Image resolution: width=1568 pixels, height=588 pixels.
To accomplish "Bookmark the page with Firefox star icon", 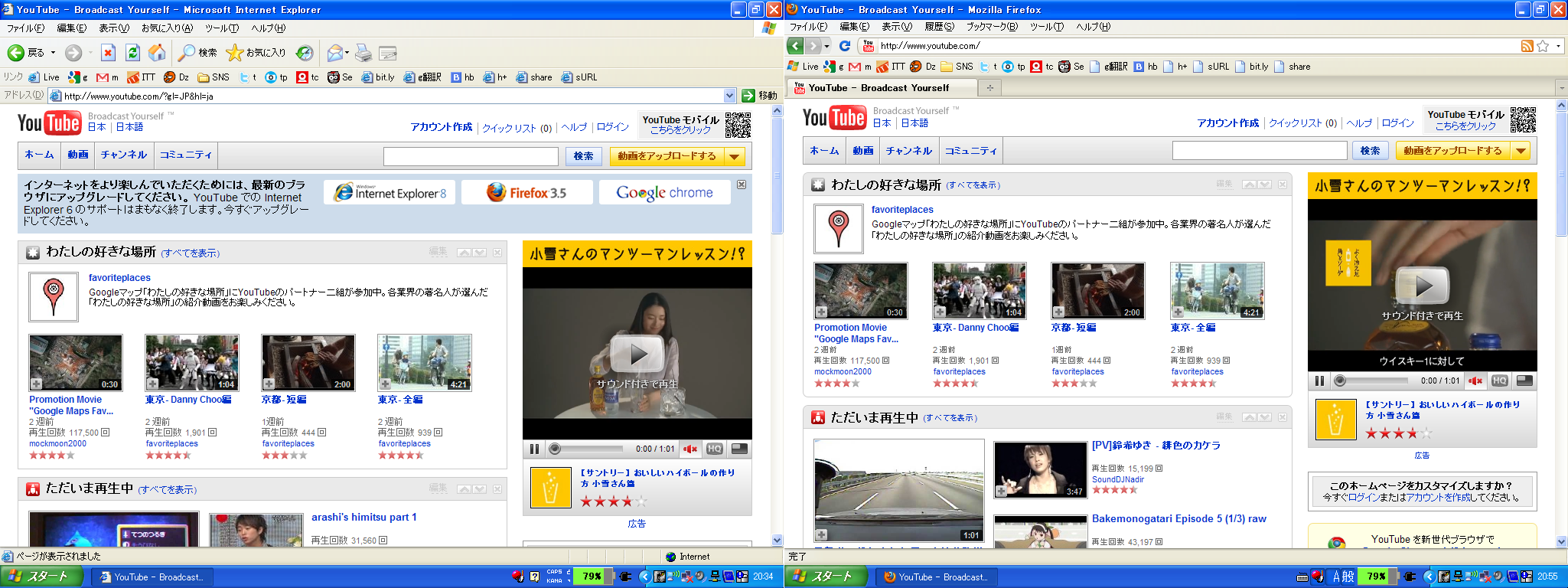I will click(x=1543, y=46).
